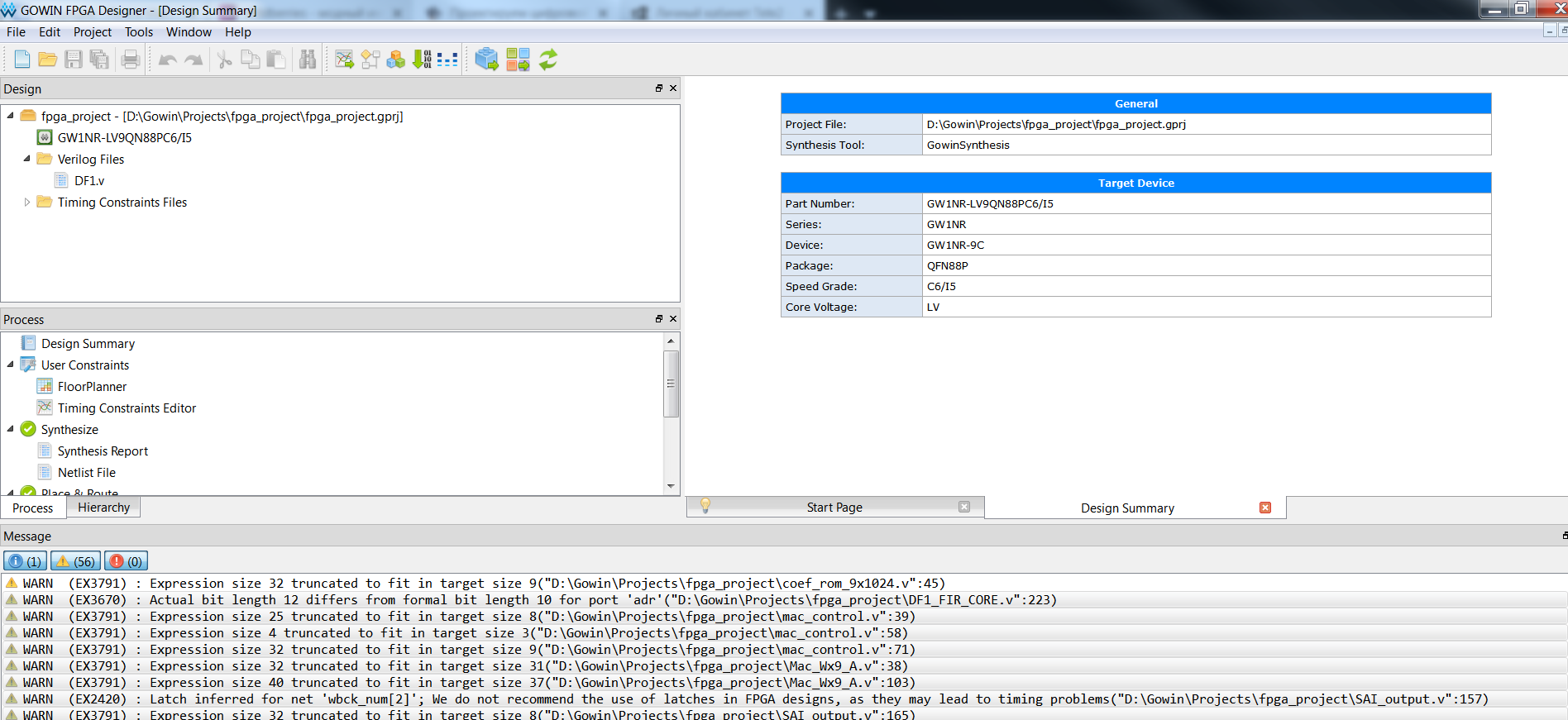Click the Process panel vertical scrollbar thumb
The image size is (1568, 720).
pos(671,384)
